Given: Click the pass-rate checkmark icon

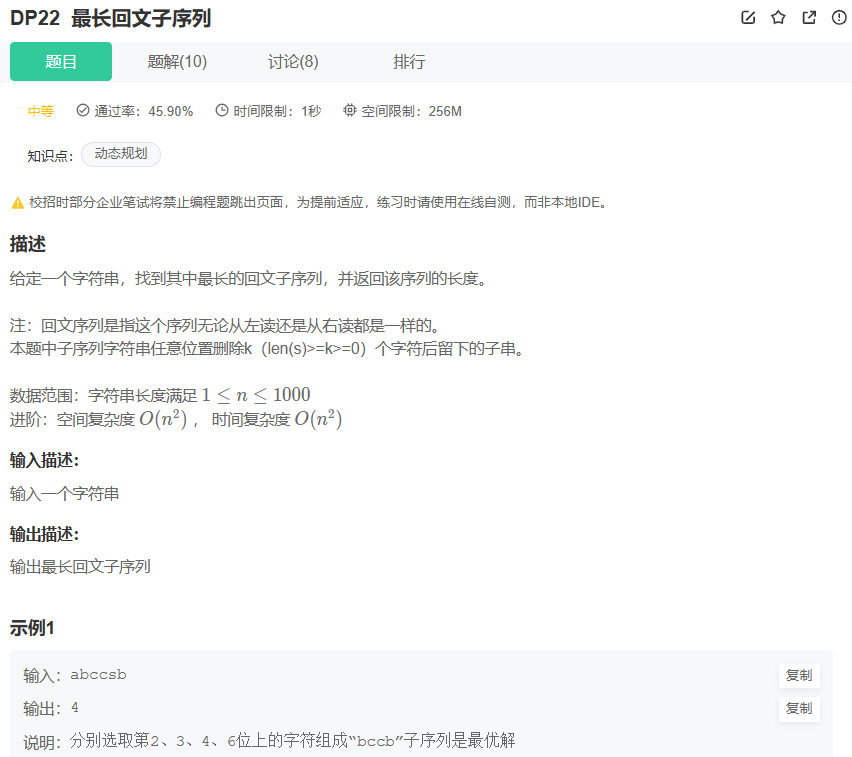Looking at the screenshot, I should click(x=81, y=111).
